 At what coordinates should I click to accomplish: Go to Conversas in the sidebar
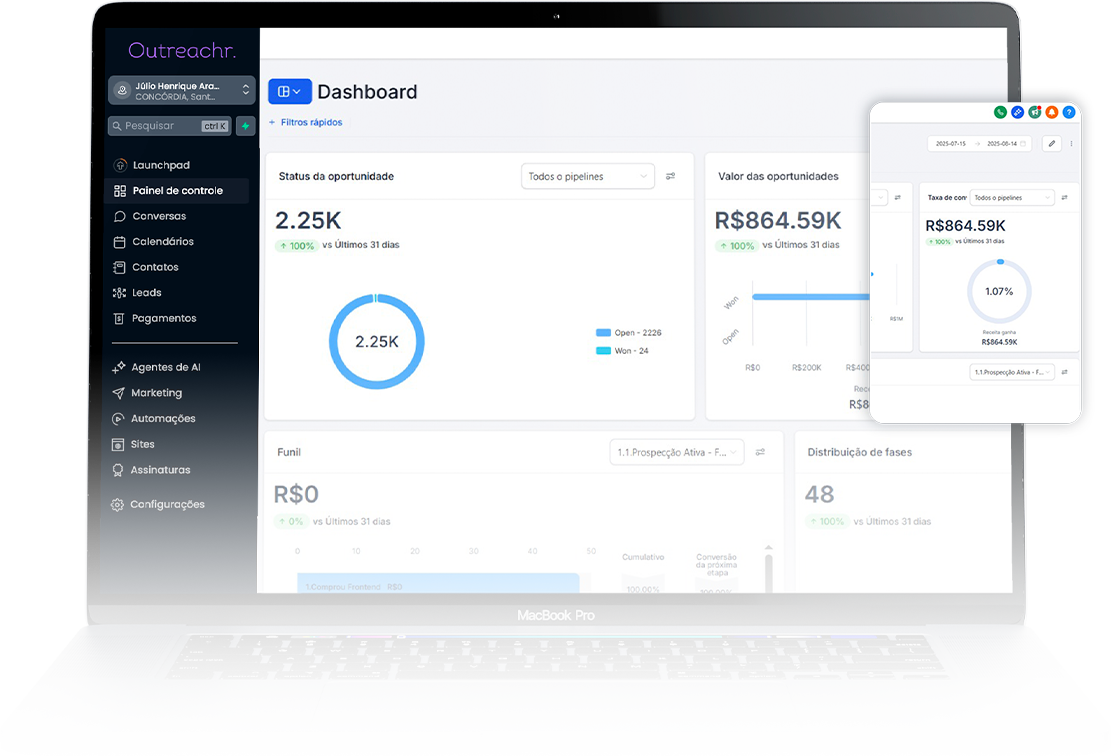[159, 216]
